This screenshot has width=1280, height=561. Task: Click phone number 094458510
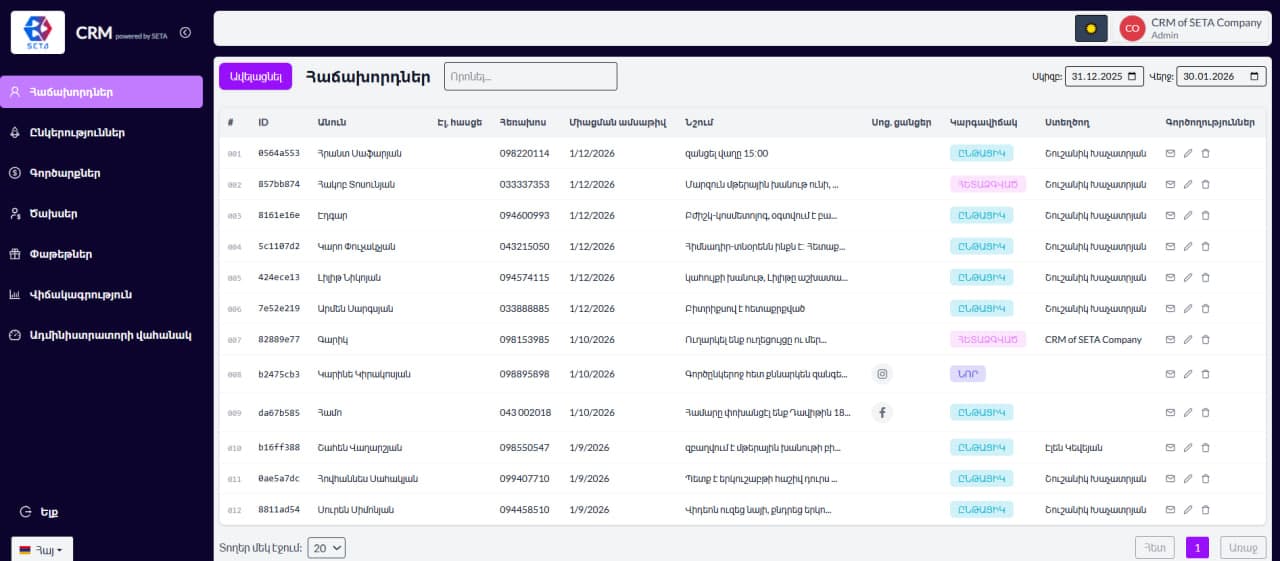(x=524, y=509)
